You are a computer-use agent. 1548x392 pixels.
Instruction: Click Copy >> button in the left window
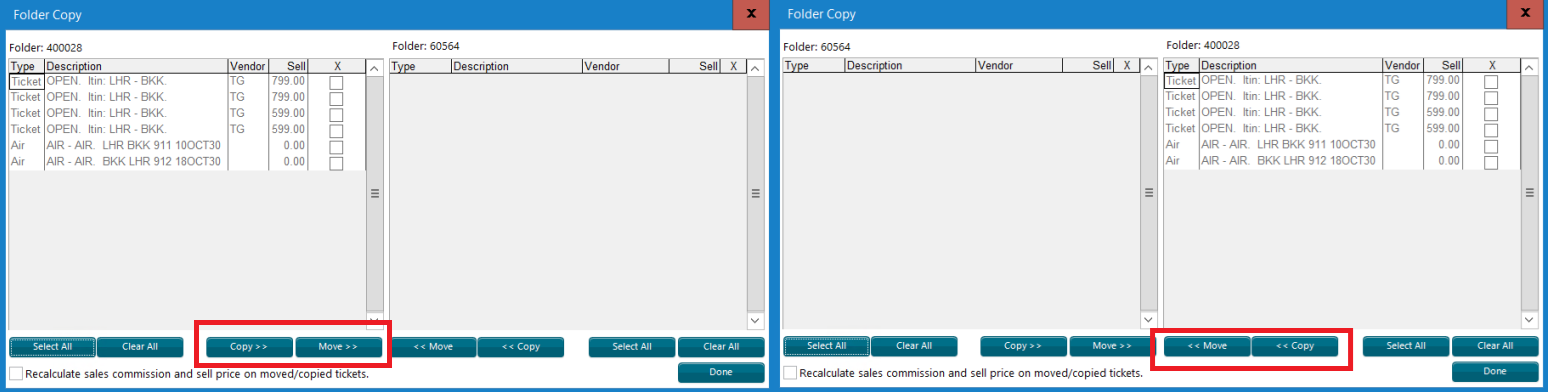pos(249,347)
